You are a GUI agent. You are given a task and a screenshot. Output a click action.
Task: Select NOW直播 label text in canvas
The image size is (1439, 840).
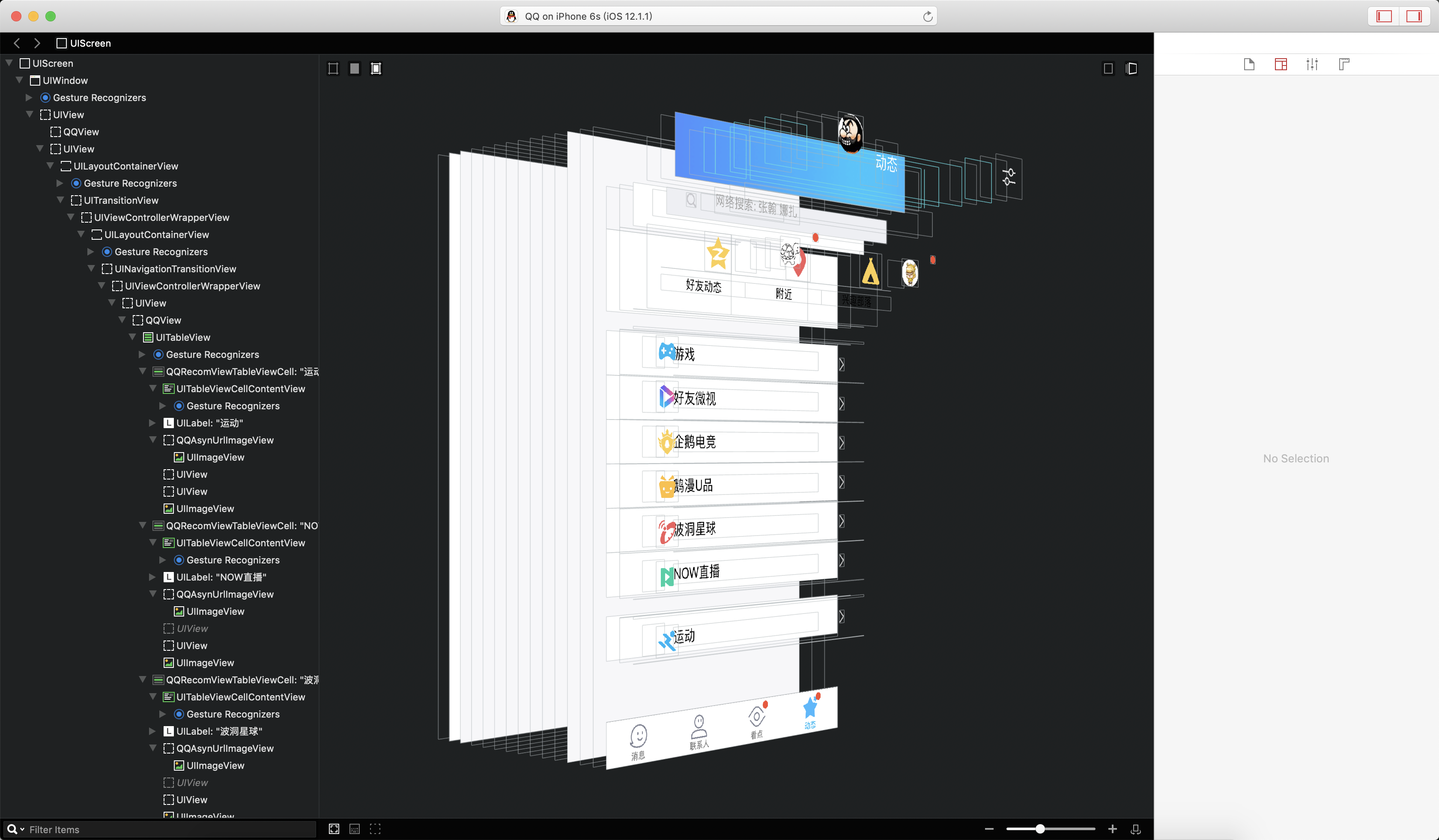tap(696, 572)
